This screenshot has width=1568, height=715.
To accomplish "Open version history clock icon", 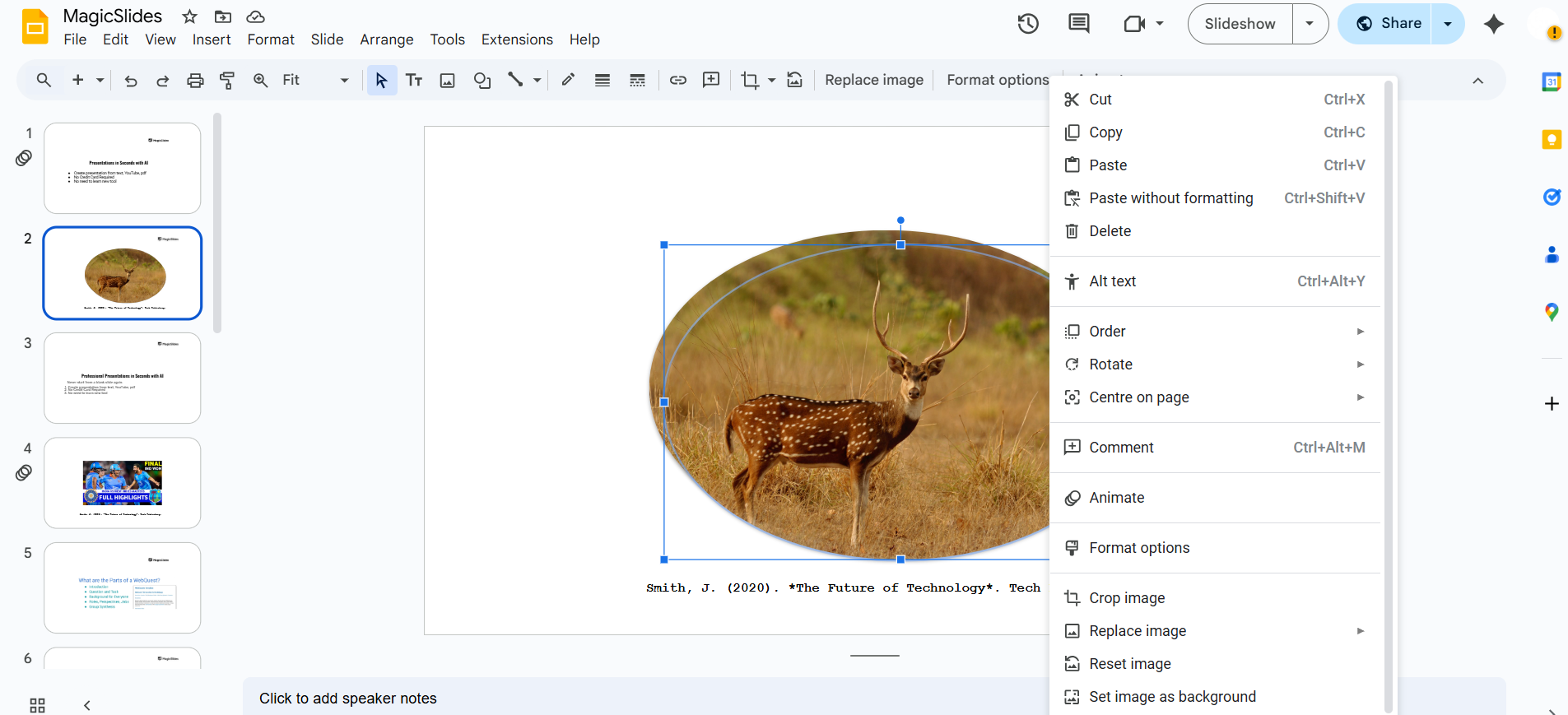I will (x=1027, y=24).
